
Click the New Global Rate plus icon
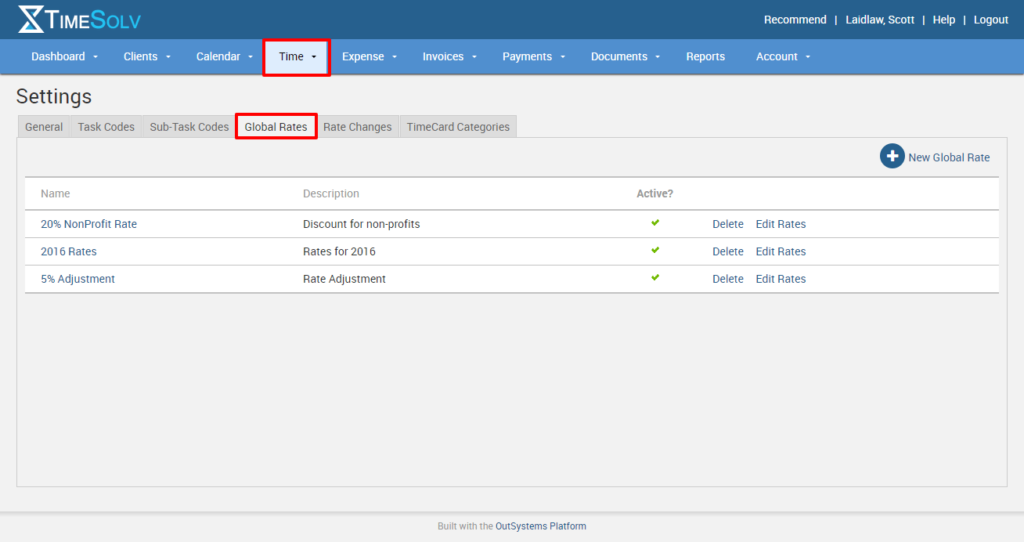click(x=892, y=157)
